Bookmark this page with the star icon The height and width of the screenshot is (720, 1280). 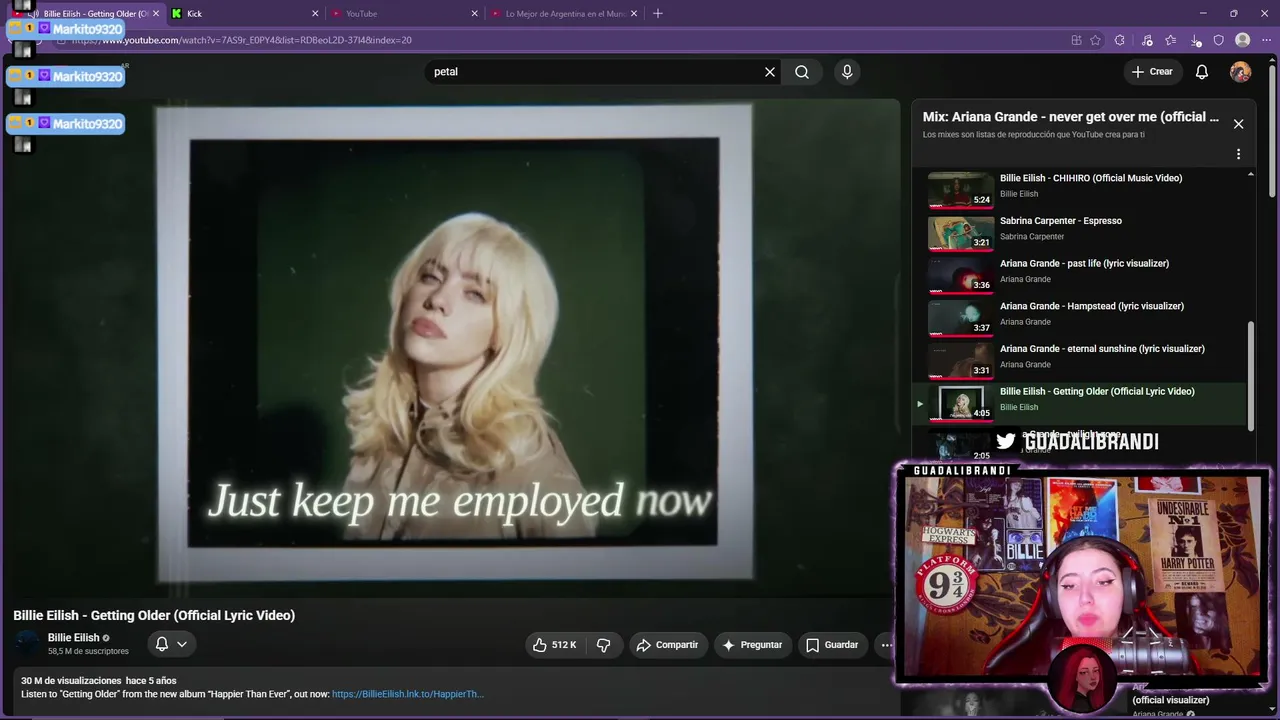[x=1095, y=40]
